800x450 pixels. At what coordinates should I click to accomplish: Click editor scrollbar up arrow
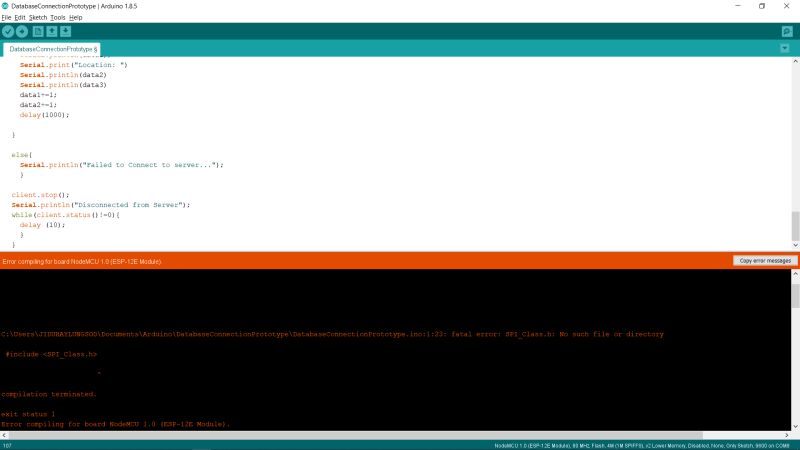click(x=795, y=61)
